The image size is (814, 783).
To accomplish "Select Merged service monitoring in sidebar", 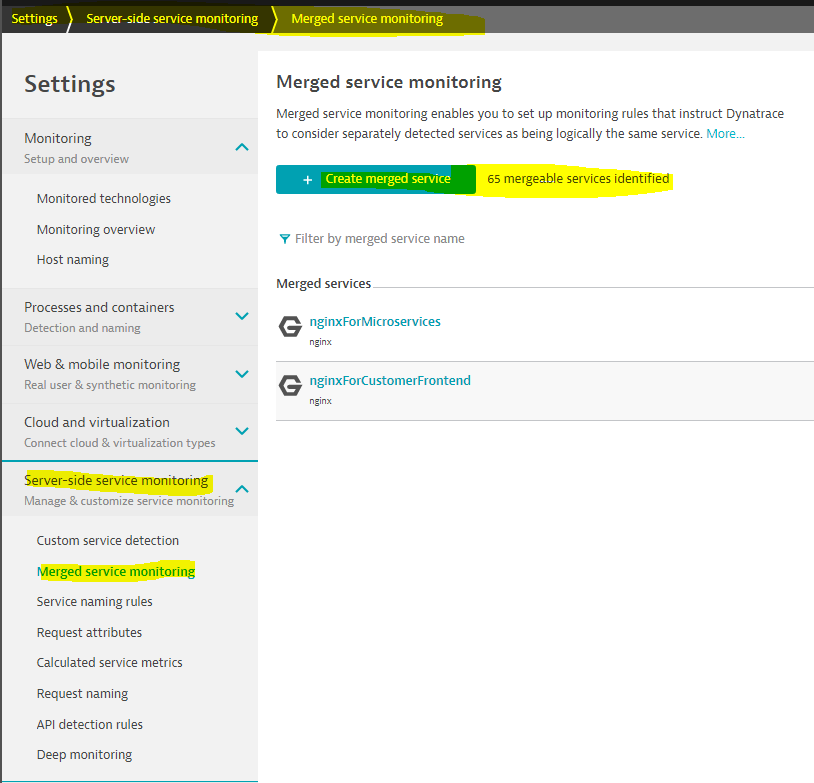I will tap(116, 571).
